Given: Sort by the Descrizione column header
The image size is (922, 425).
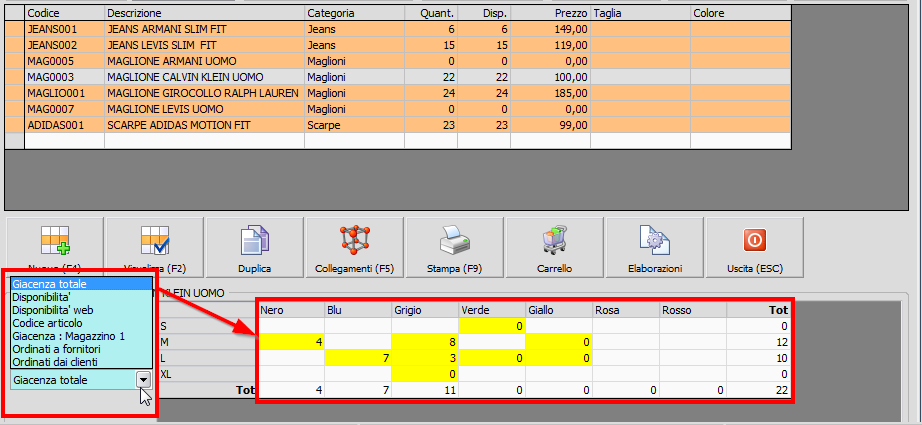Looking at the screenshot, I should click(205, 13).
